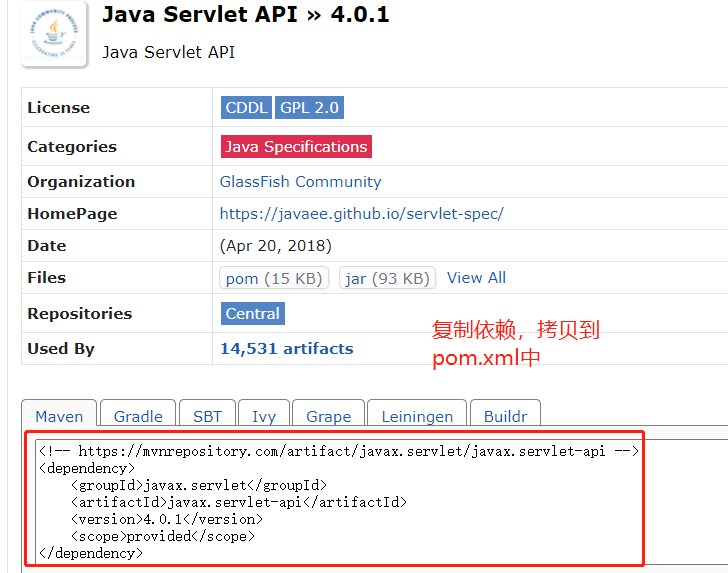Switch to the SBT tab
Screen dimensions: 728x573
point(207,413)
